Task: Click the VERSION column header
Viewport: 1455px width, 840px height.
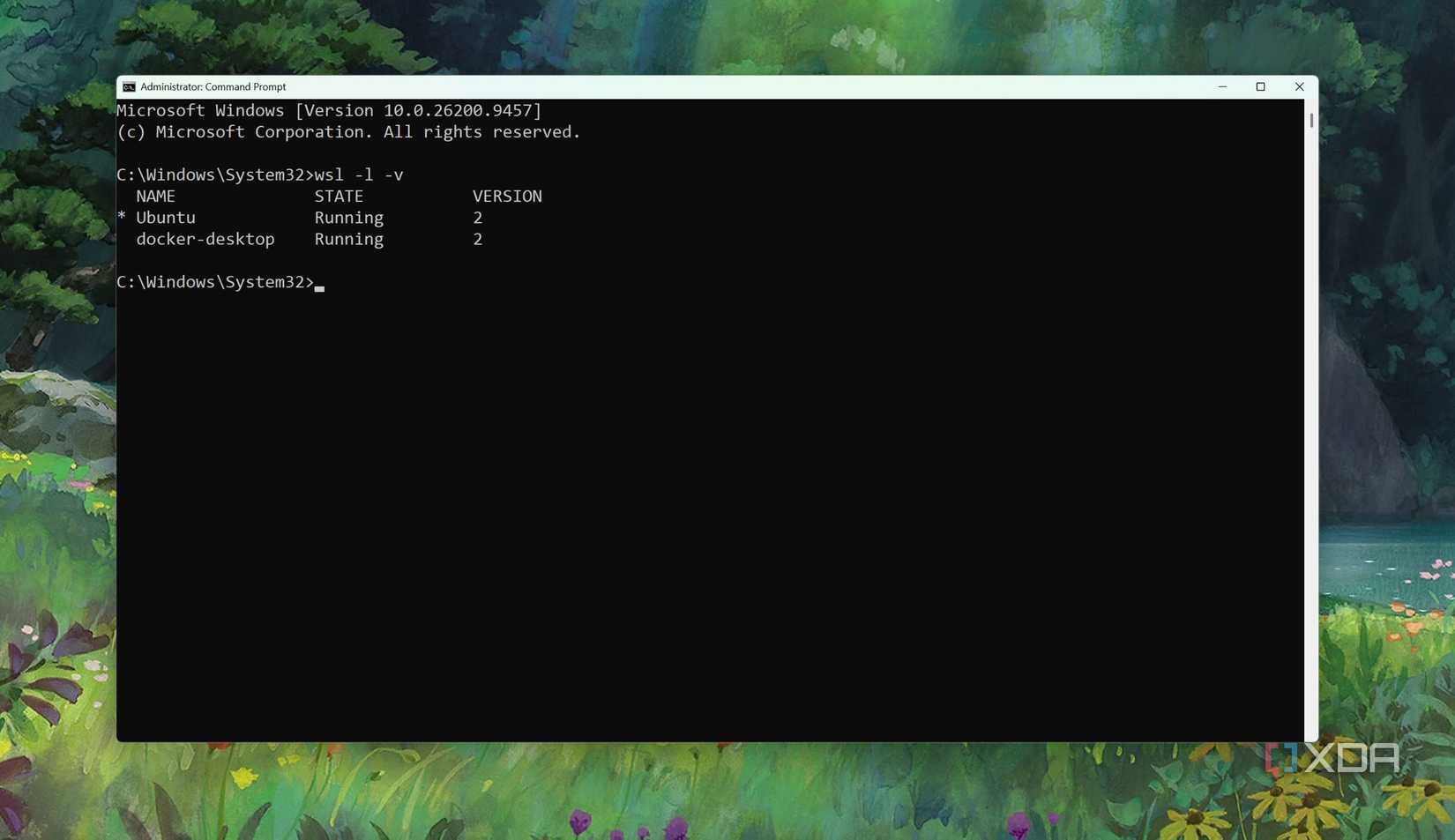Action: 507,197
